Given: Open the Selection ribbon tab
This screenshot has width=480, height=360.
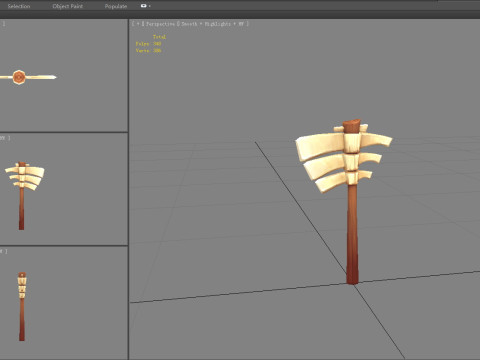Looking at the screenshot, I should (19, 6).
